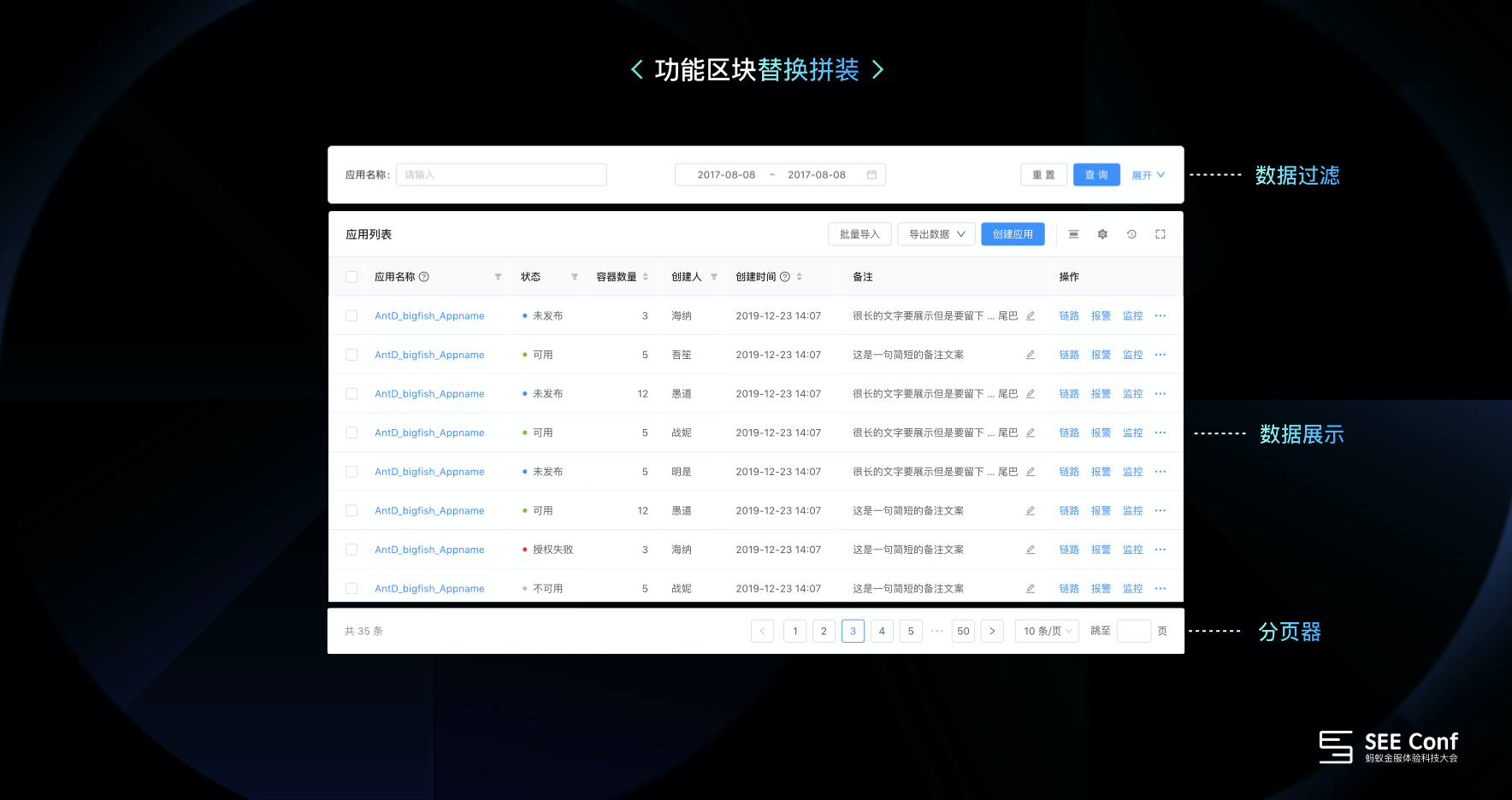Click the help icon beside 应用名称 header
The image size is (1512, 800).
pos(424,277)
